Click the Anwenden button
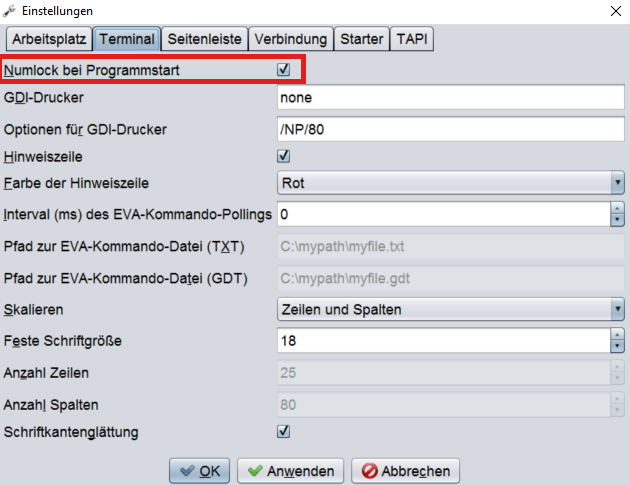Screen dimensions: 630x485 [x=290, y=471]
